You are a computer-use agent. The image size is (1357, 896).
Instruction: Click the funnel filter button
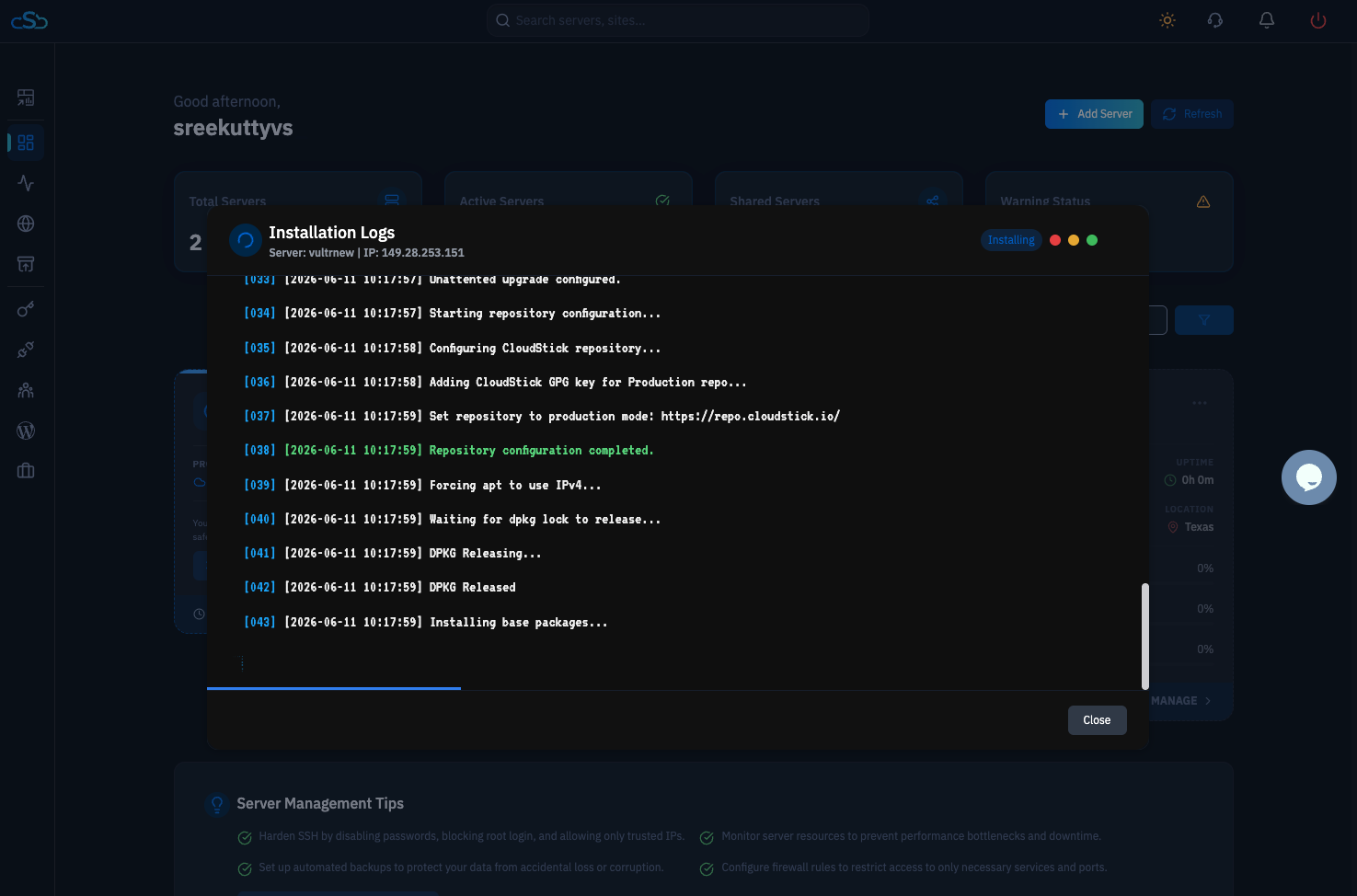tap(1204, 320)
